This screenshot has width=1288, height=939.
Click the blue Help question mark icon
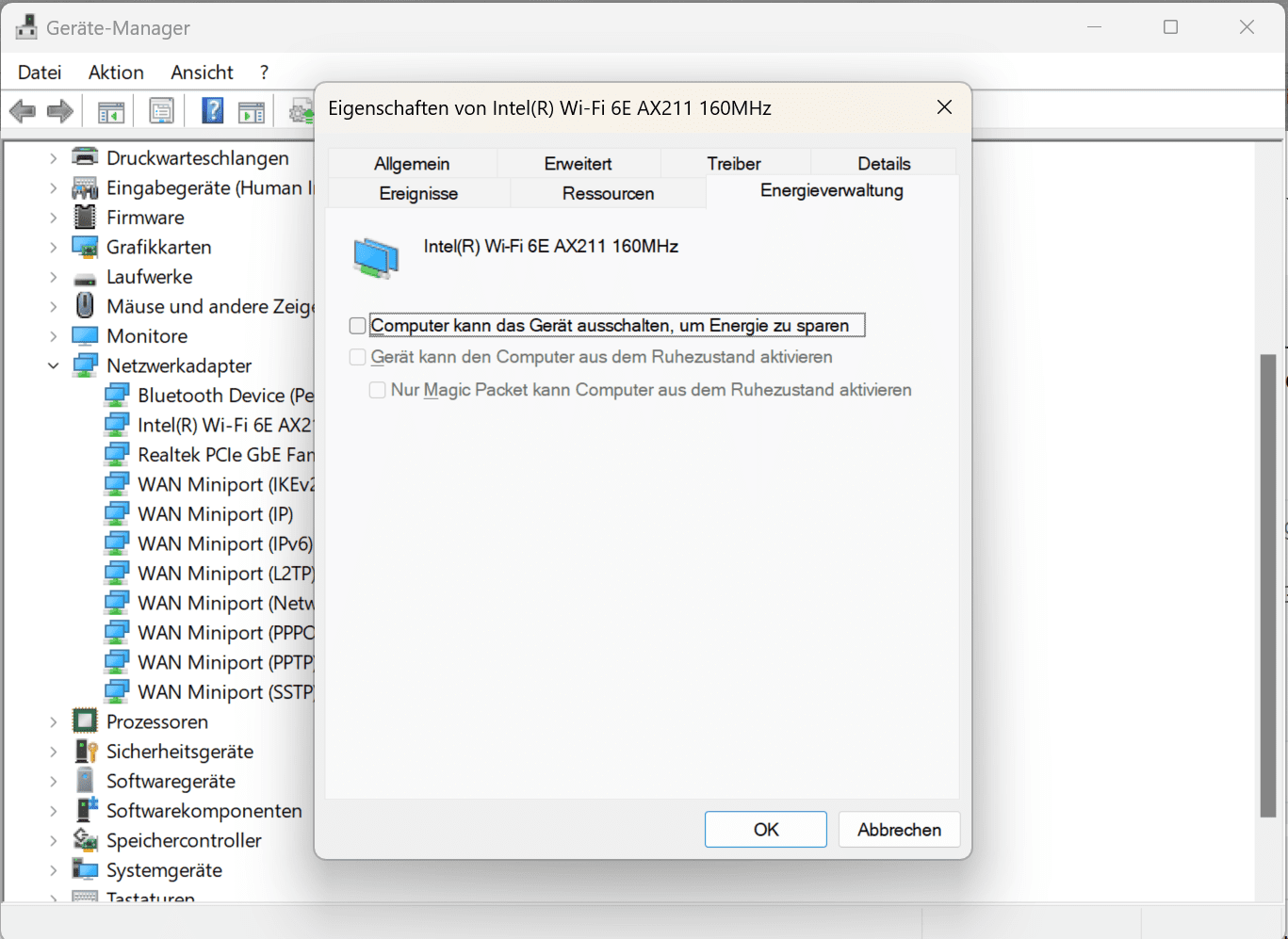pyautogui.click(x=213, y=111)
